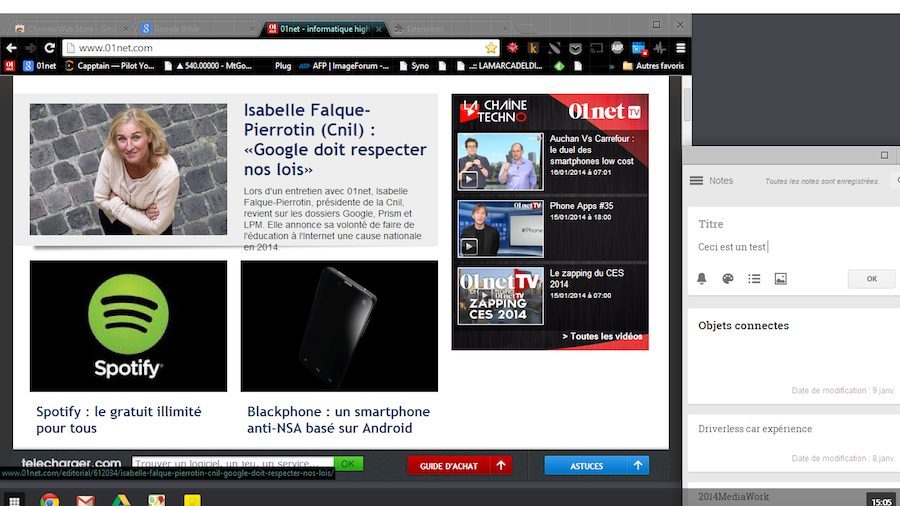The height and width of the screenshot is (506, 900).
Task: Bookmark page with the star icon
Action: (x=491, y=48)
